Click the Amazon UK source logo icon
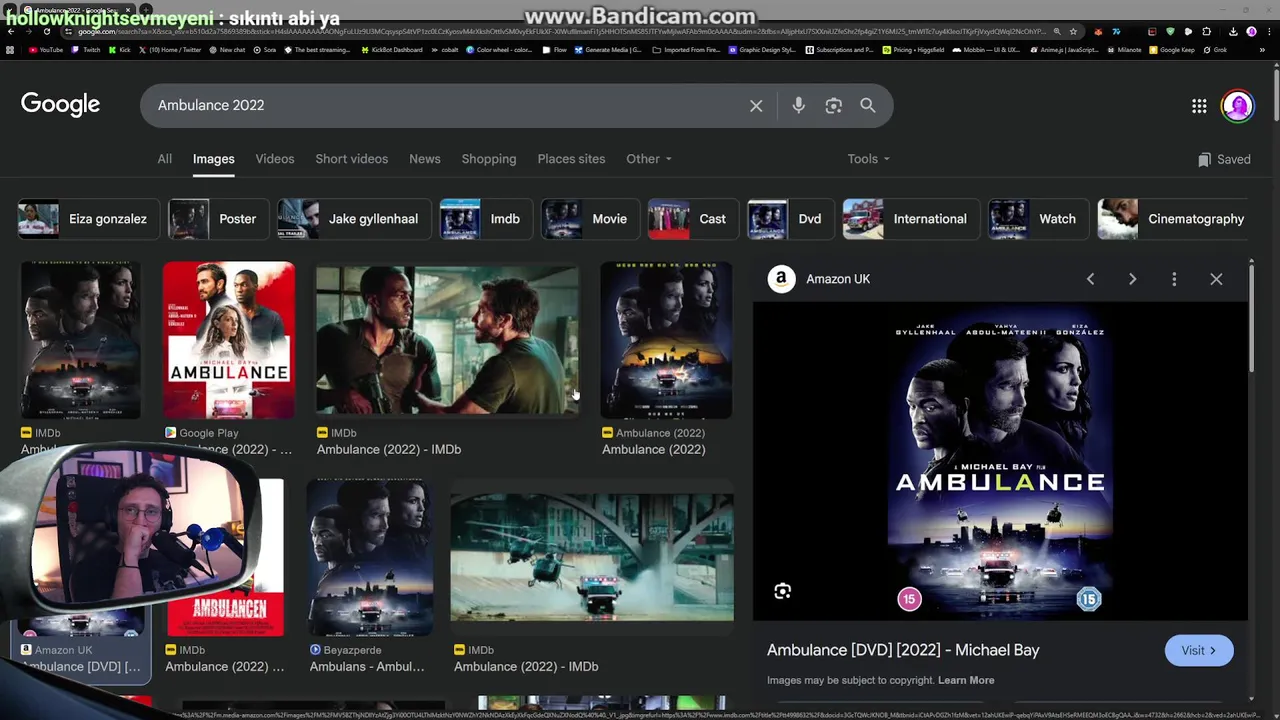Viewport: 1280px width, 720px height. pos(781,279)
